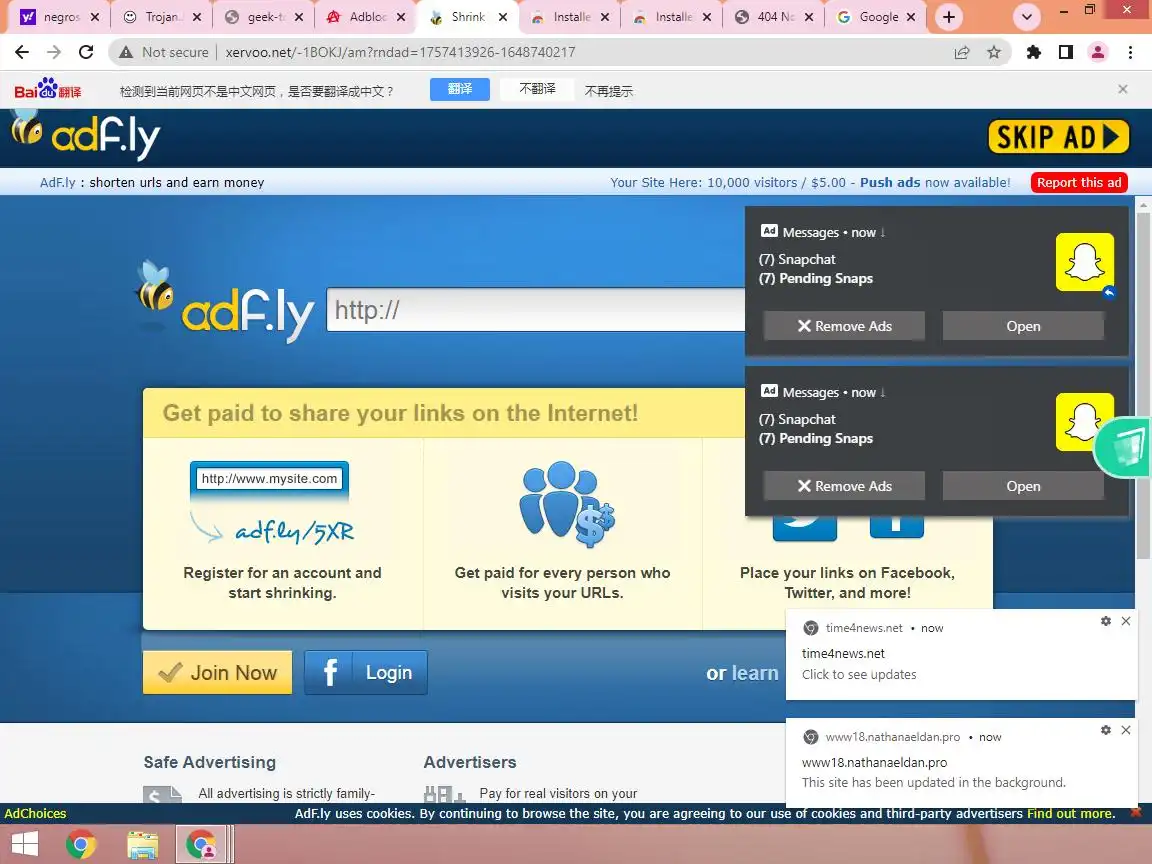Click the AdChoices link
The width and height of the screenshot is (1152, 864).
click(x=35, y=813)
